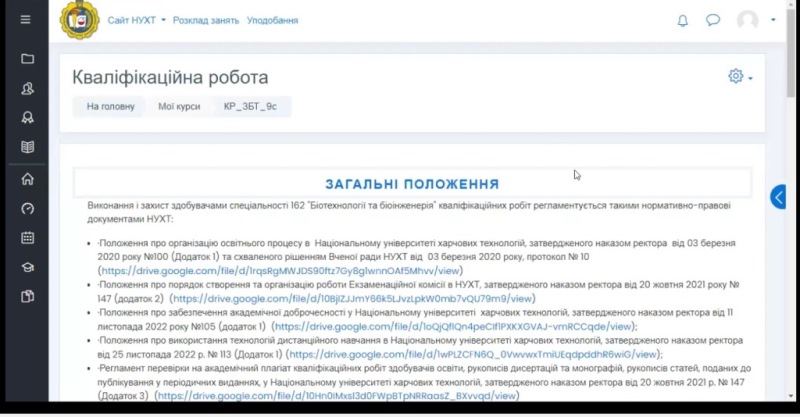Click the Кваліфікаційна робота page title
The image size is (800, 417).
coord(170,78)
